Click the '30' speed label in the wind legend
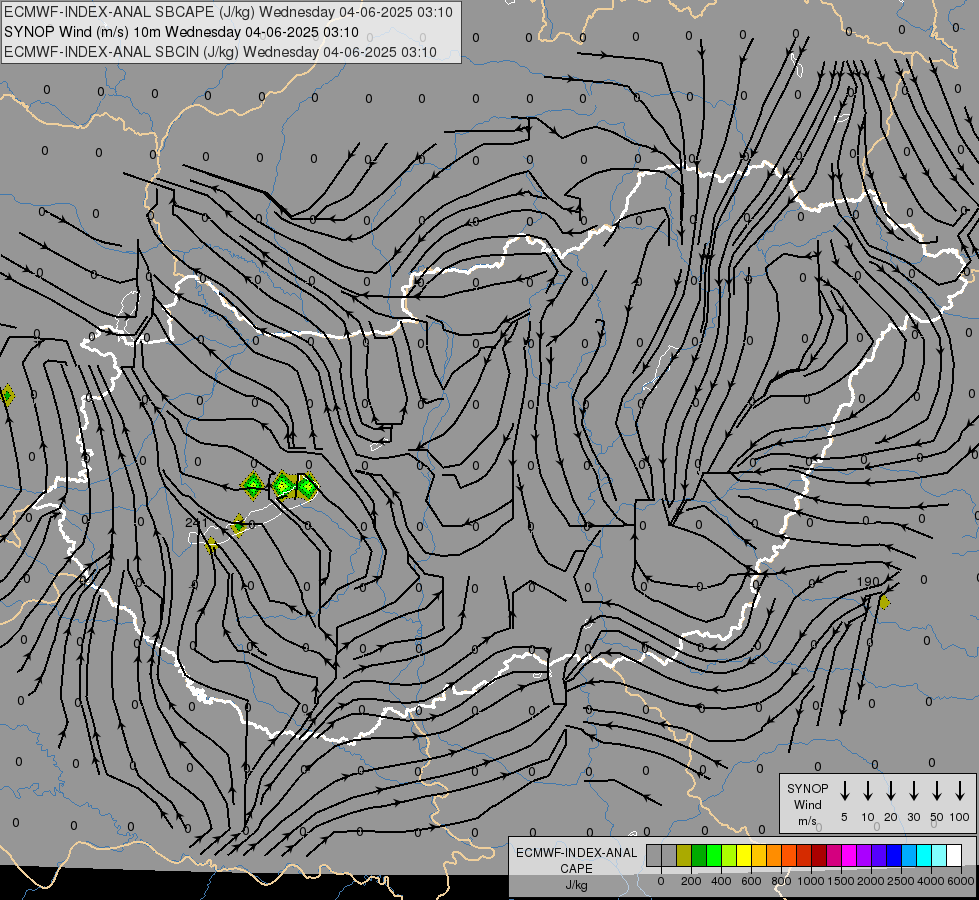The height and width of the screenshot is (900, 979). tap(913, 817)
